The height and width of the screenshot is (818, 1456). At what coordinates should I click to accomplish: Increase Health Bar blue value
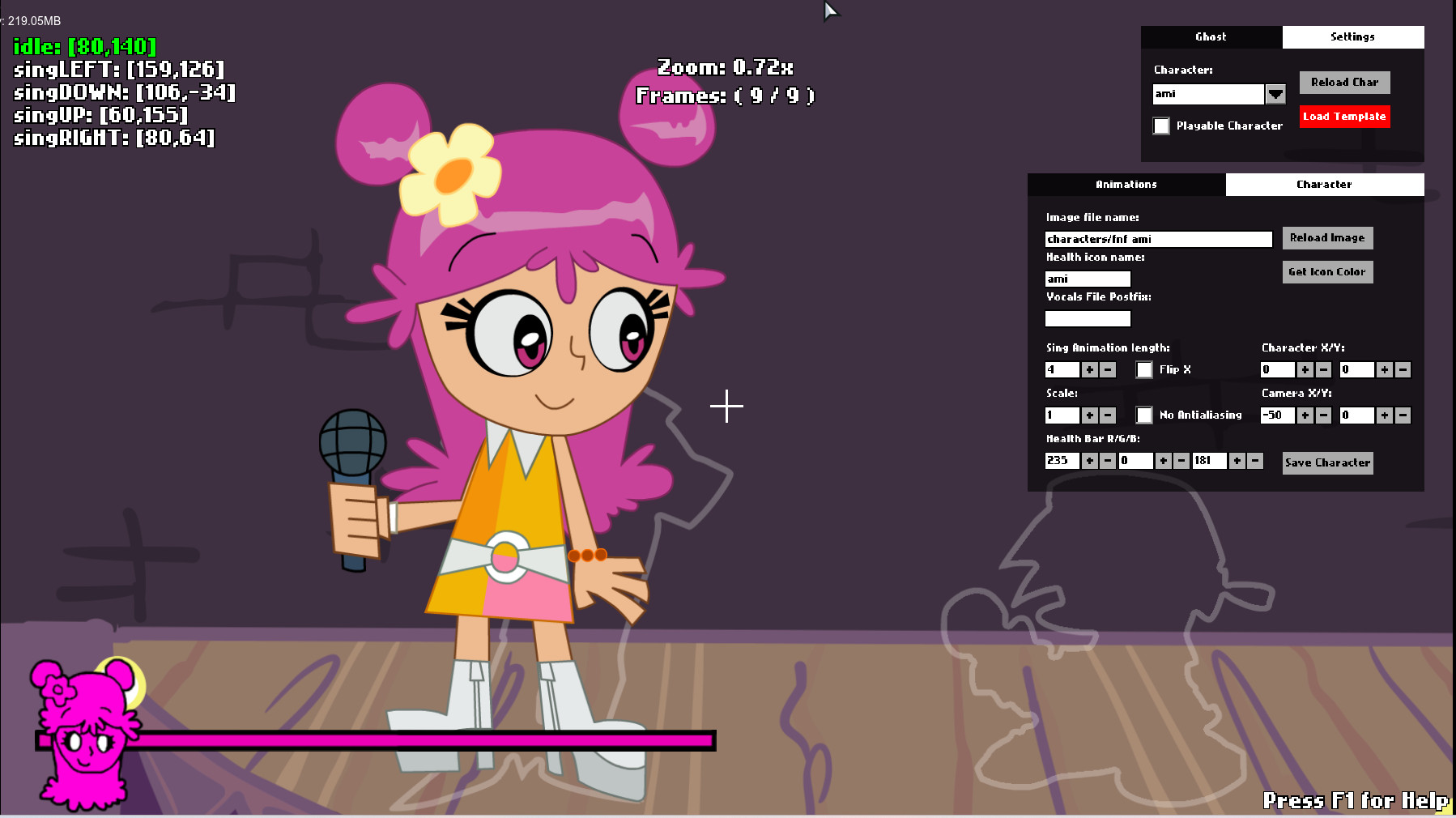(1237, 461)
